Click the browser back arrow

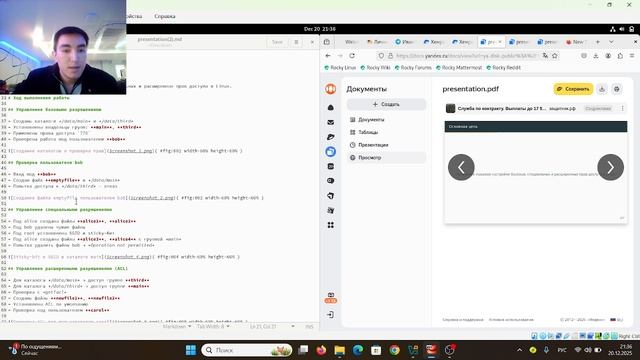328,56
